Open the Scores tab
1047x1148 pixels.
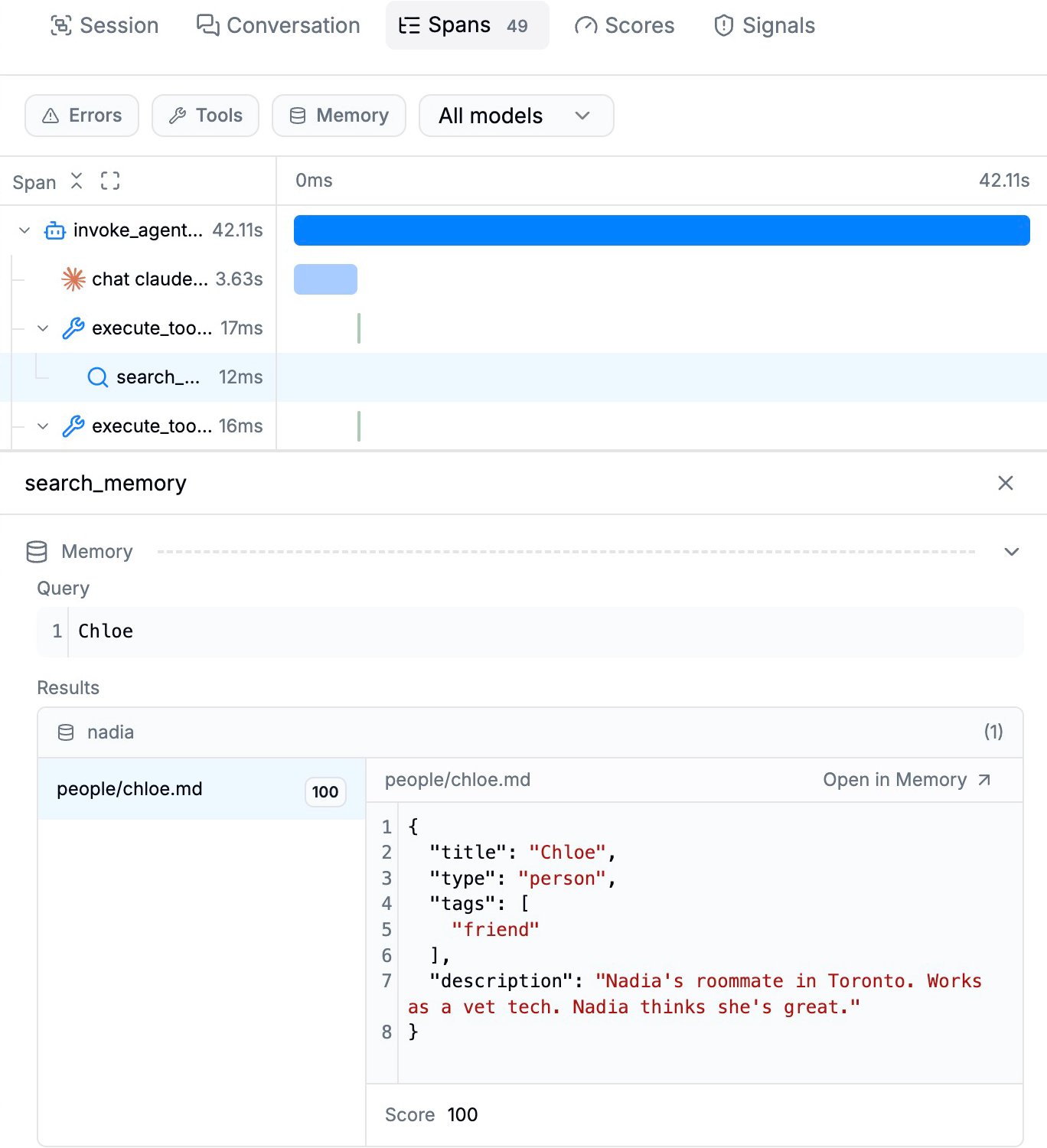(x=625, y=25)
